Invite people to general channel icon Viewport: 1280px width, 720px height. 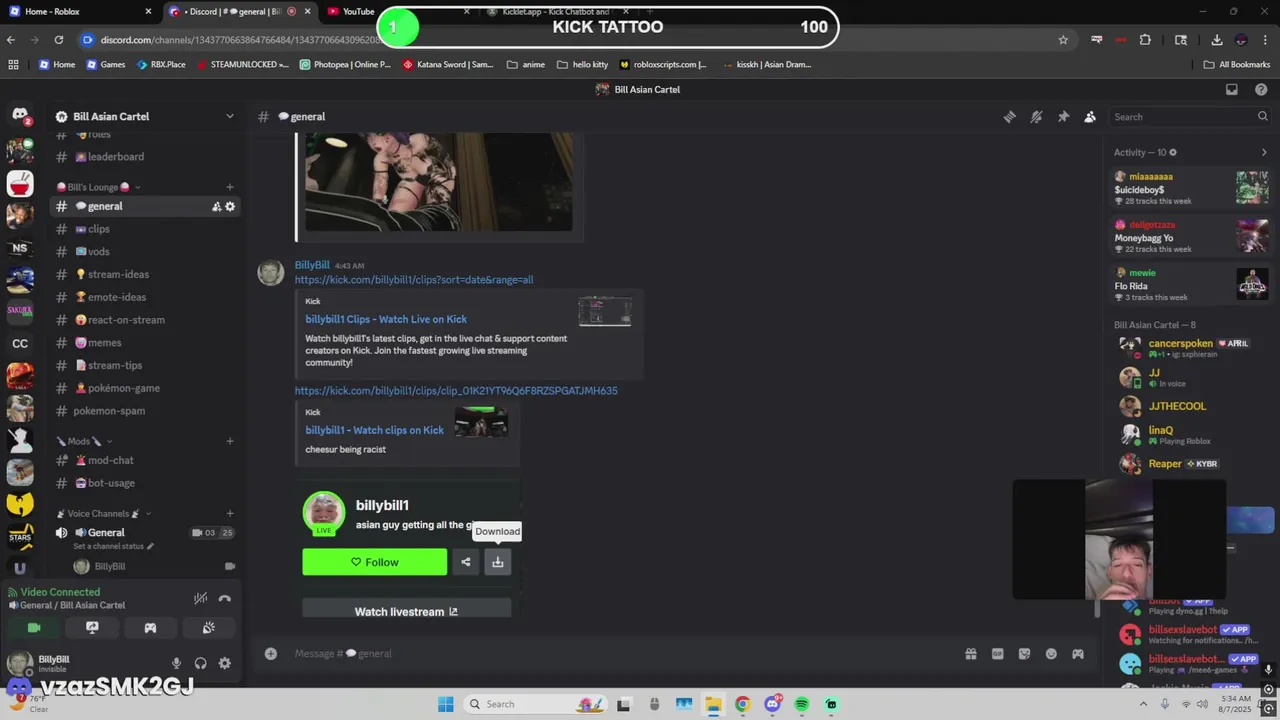216,207
